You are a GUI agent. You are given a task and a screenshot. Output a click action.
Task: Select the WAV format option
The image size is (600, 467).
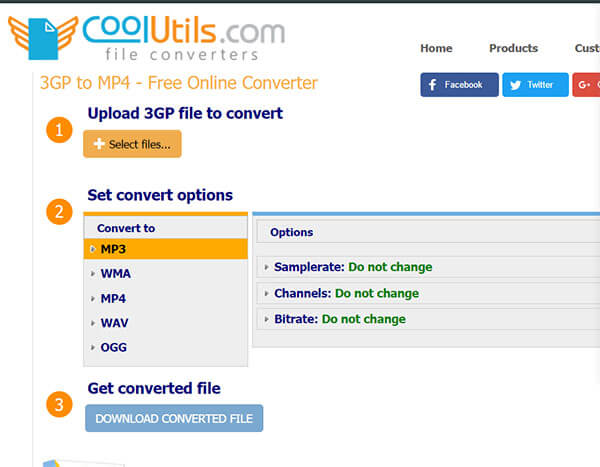[114, 323]
